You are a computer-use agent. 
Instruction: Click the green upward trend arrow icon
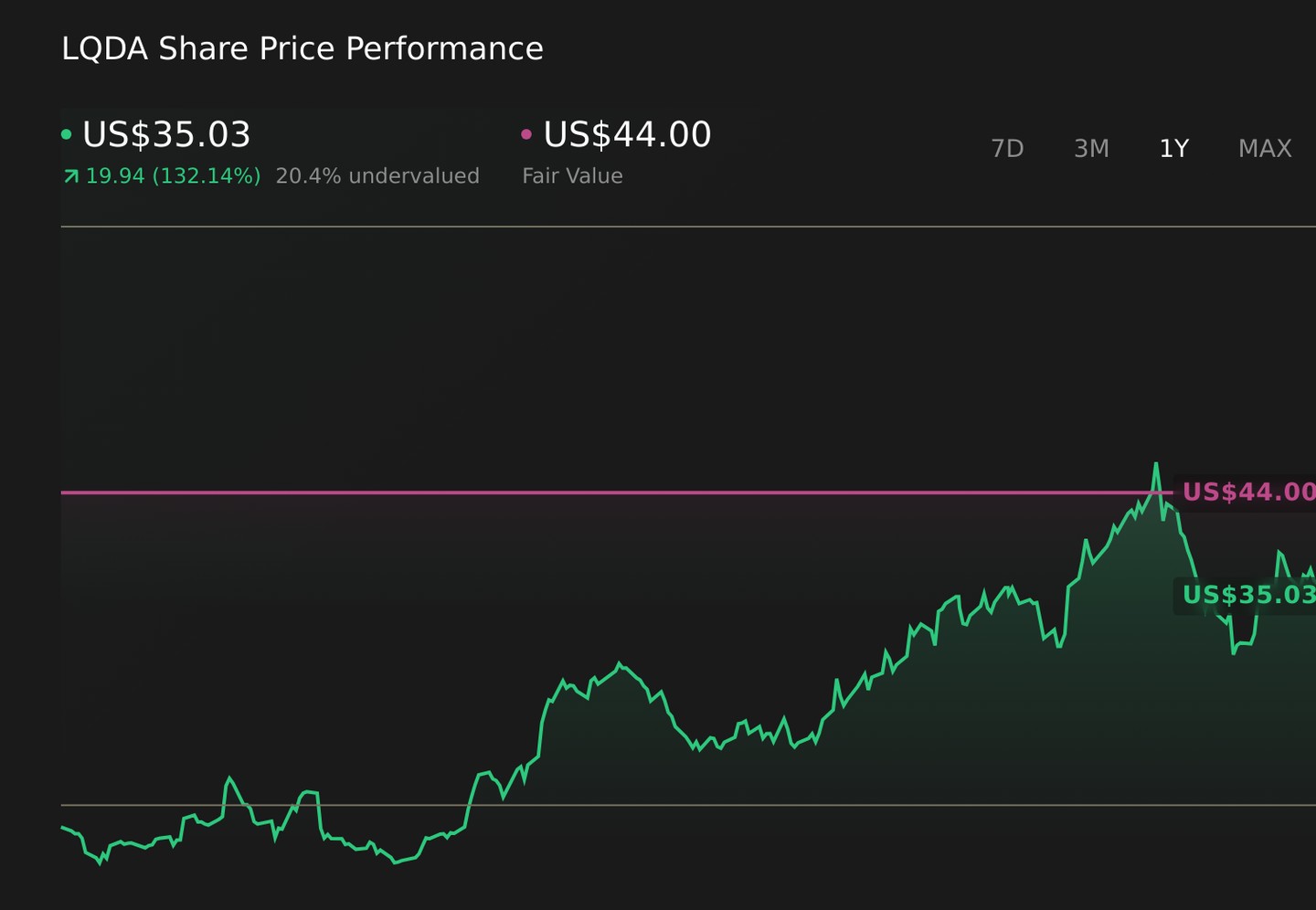click(71, 176)
